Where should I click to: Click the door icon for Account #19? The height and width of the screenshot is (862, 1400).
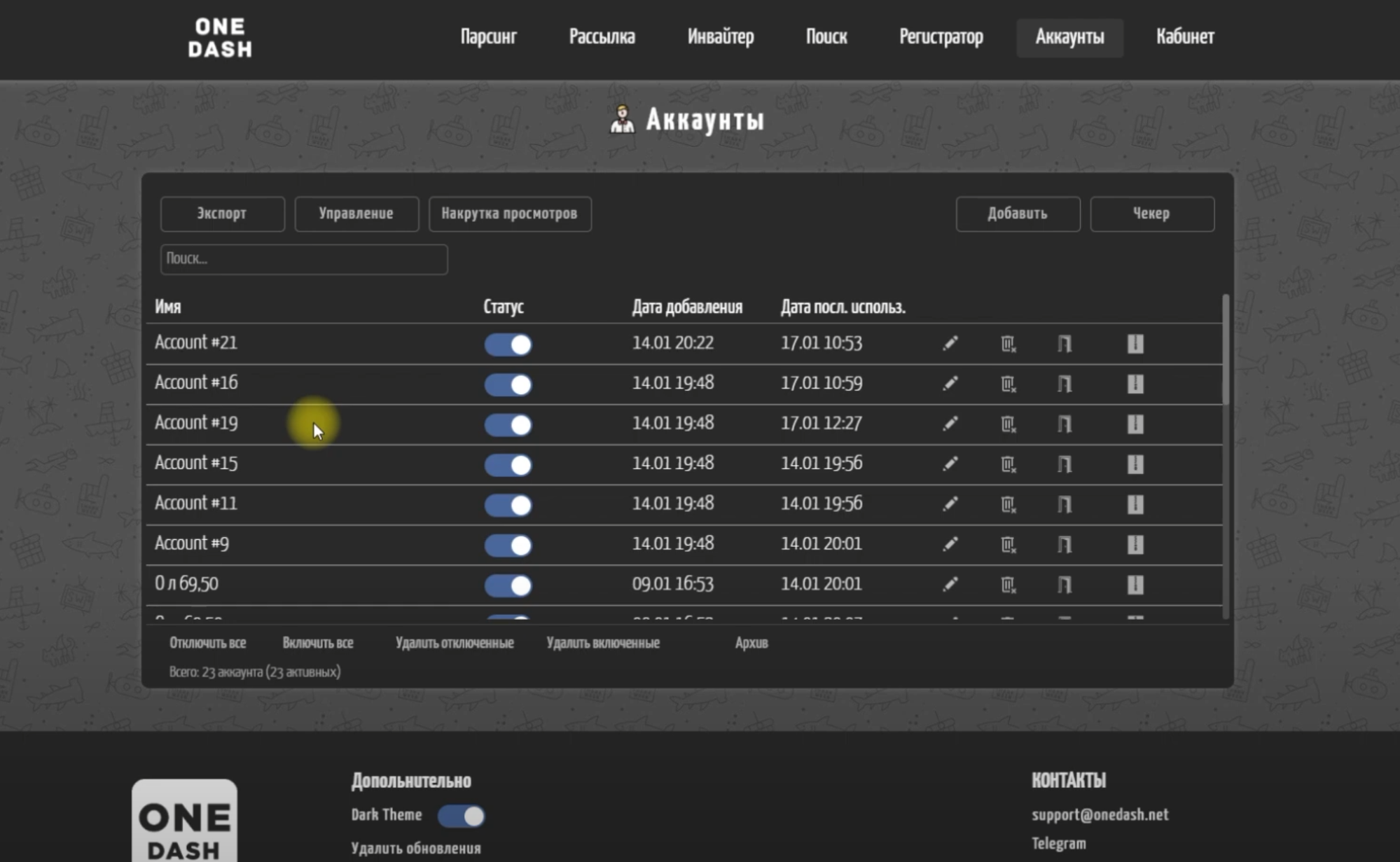(1064, 424)
